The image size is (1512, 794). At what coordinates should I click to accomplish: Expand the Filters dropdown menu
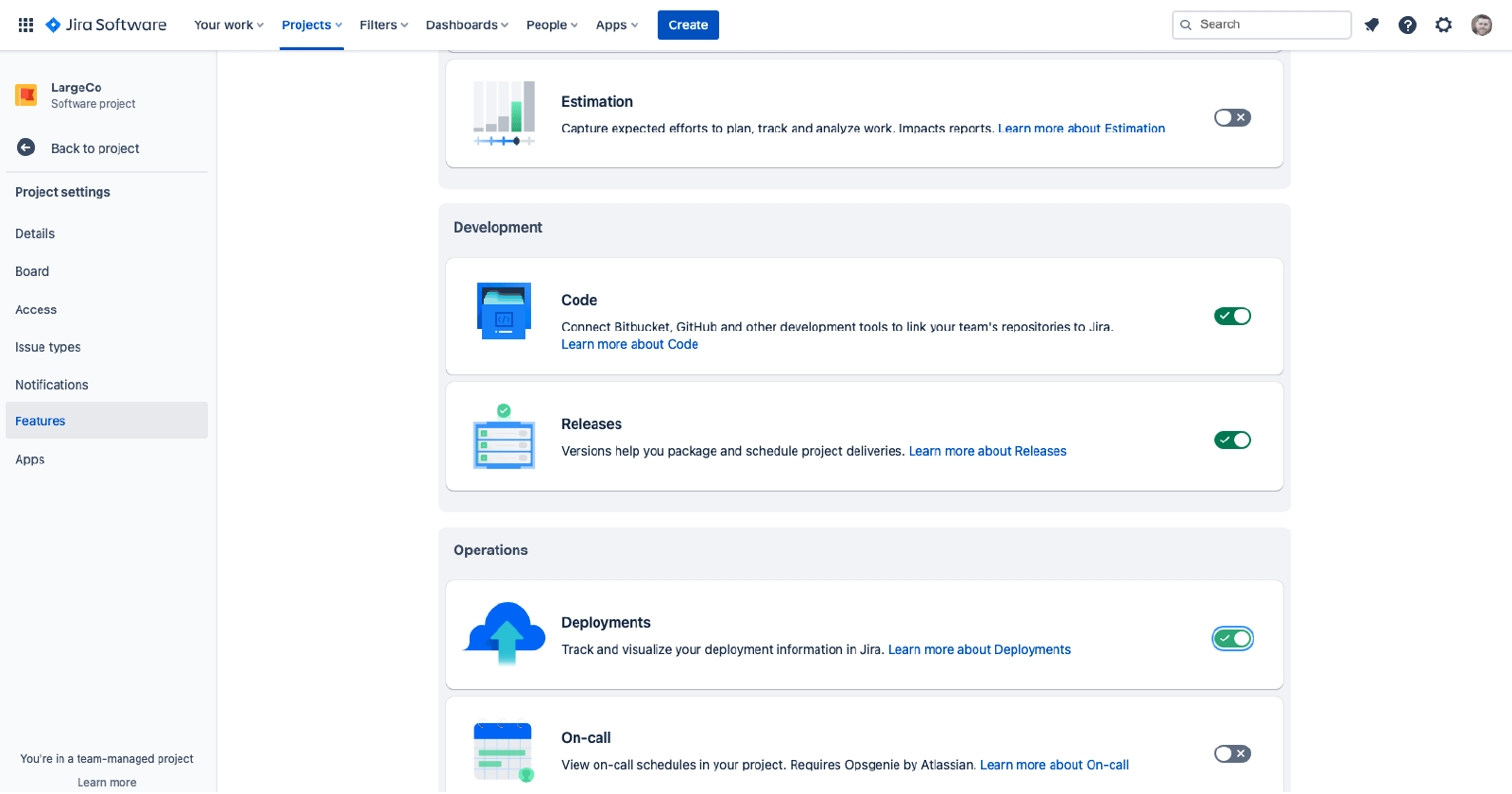click(x=384, y=25)
